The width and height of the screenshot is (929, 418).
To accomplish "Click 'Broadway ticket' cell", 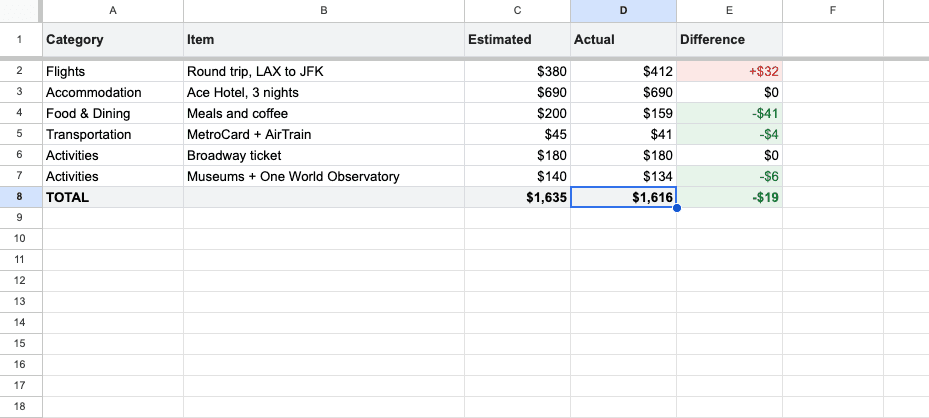I will point(323,155).
